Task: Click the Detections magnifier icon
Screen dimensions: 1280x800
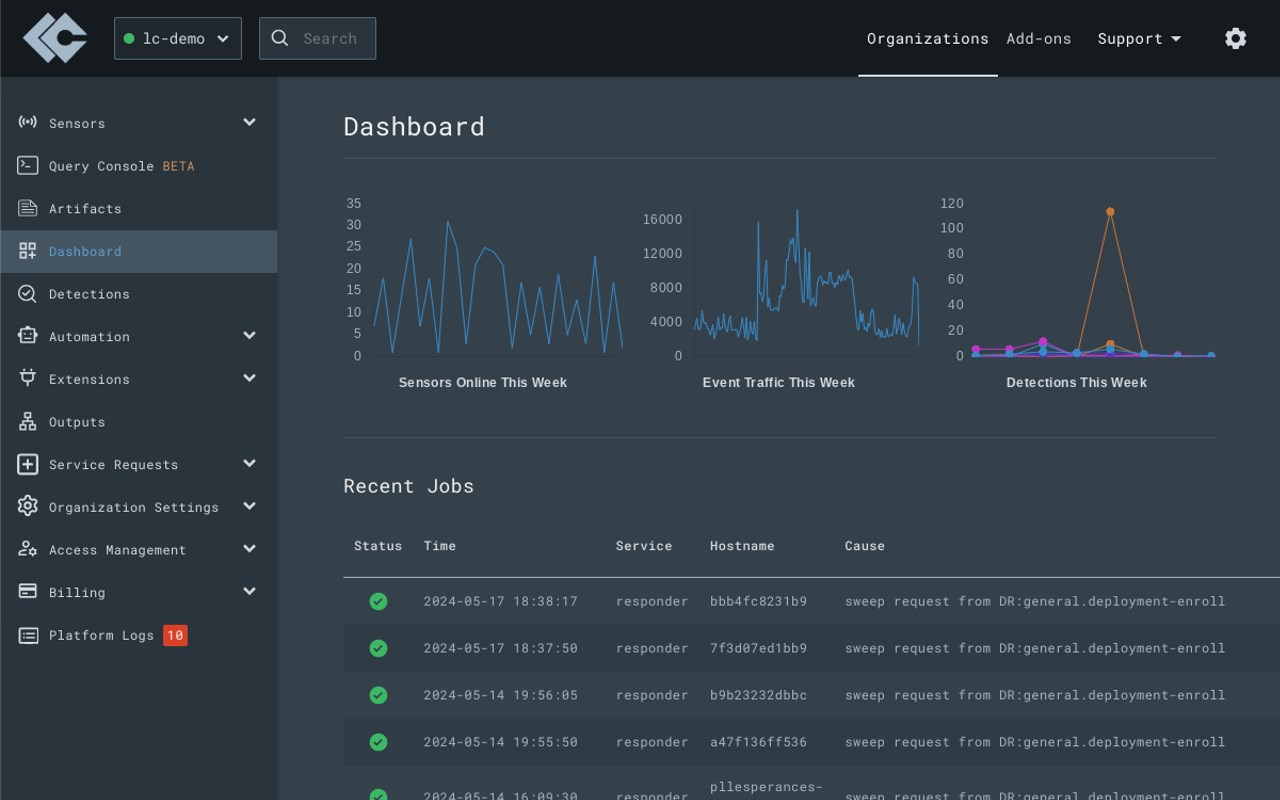Action: [28, 294]
